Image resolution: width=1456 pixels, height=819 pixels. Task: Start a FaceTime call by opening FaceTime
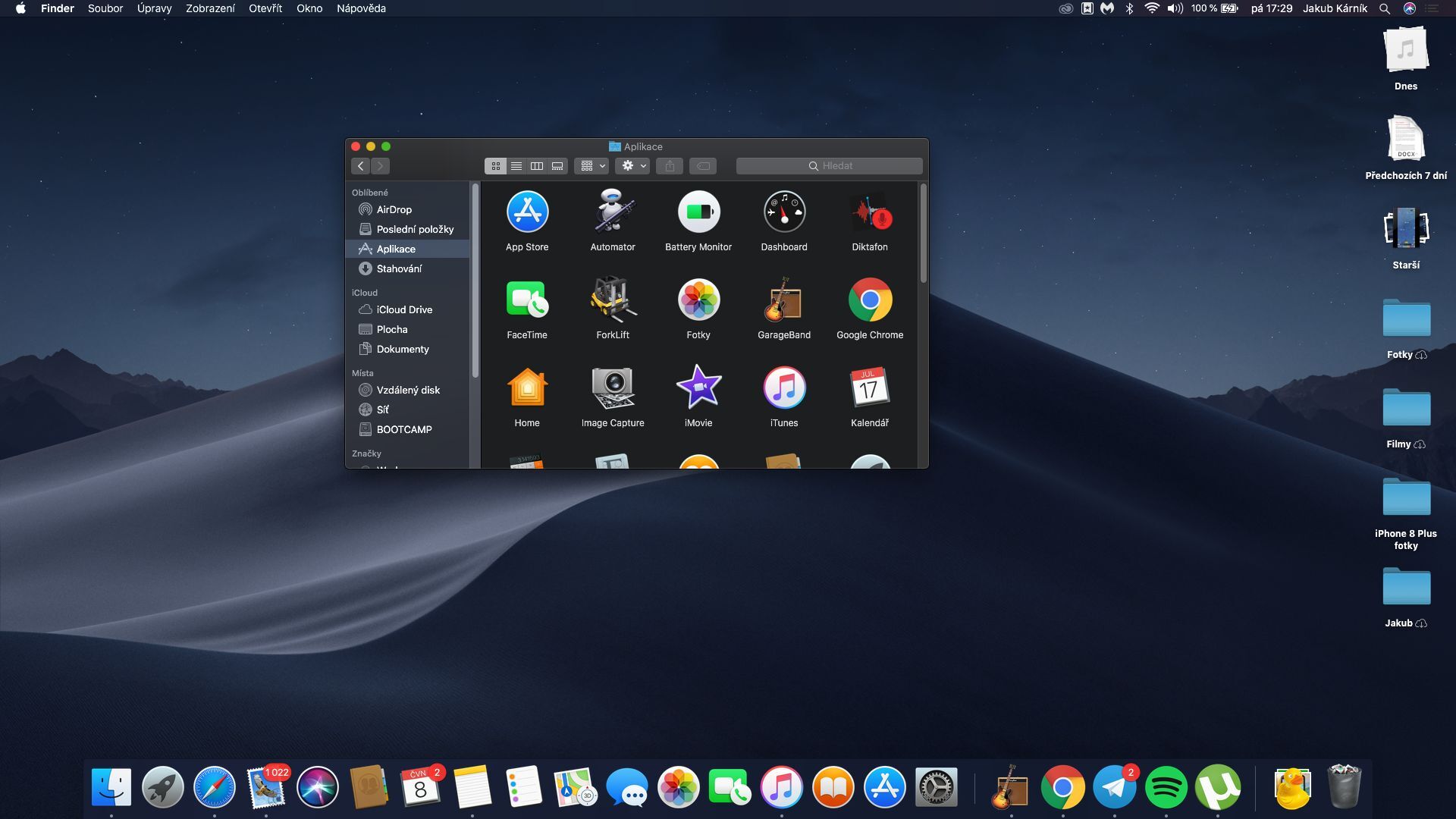pos(526,300)
